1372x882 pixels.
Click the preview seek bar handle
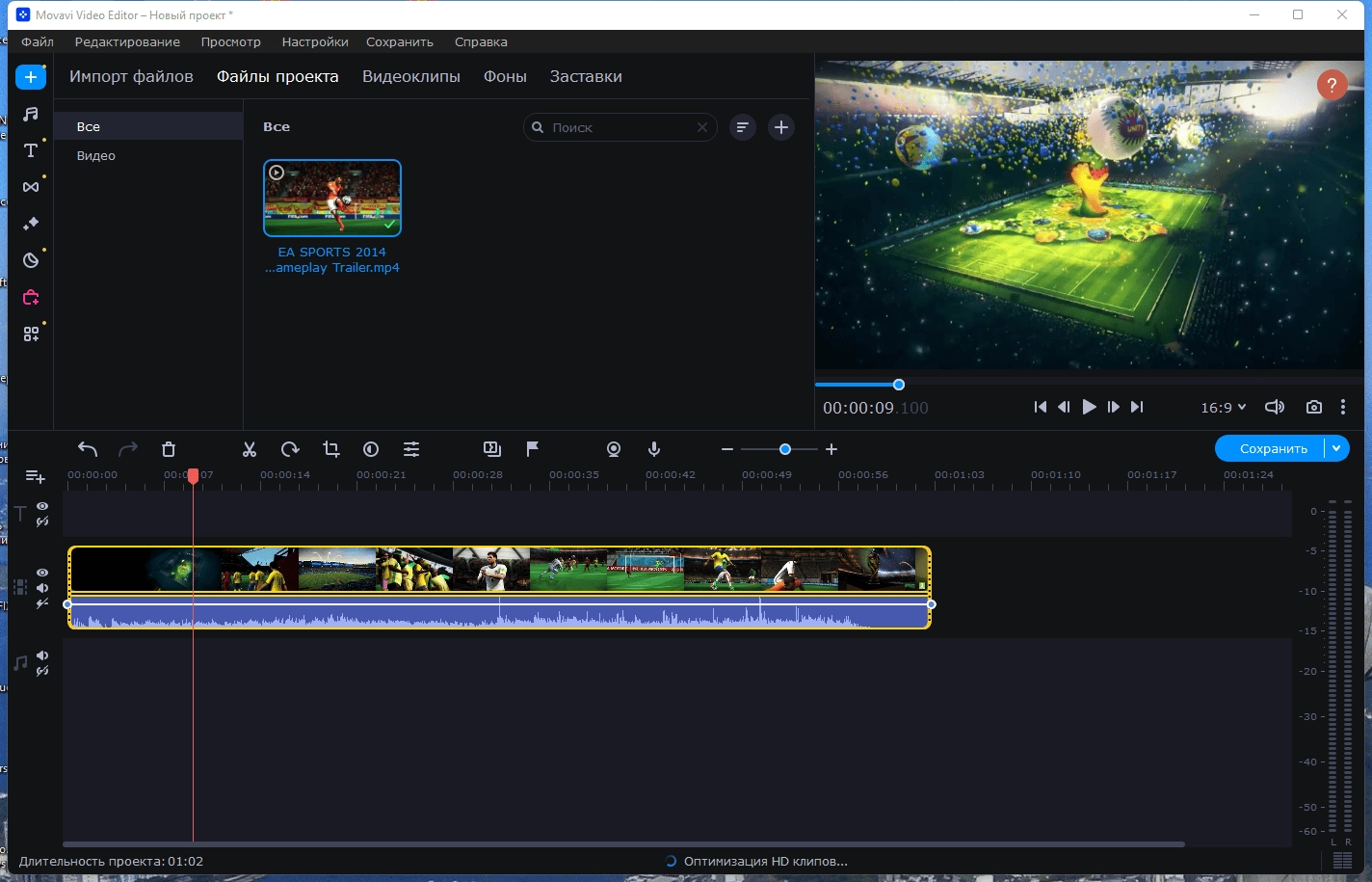pos(899,385)
